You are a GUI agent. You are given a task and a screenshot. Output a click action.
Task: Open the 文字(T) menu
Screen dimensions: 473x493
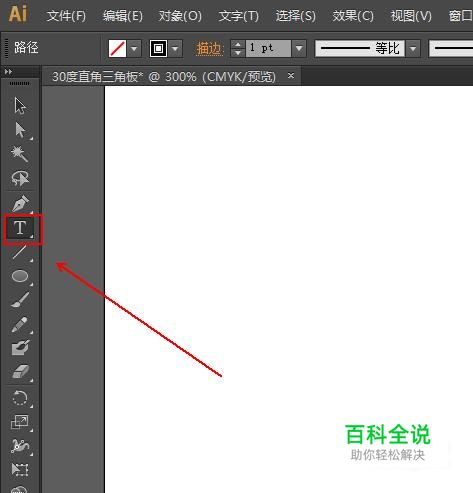coord(239,16)
